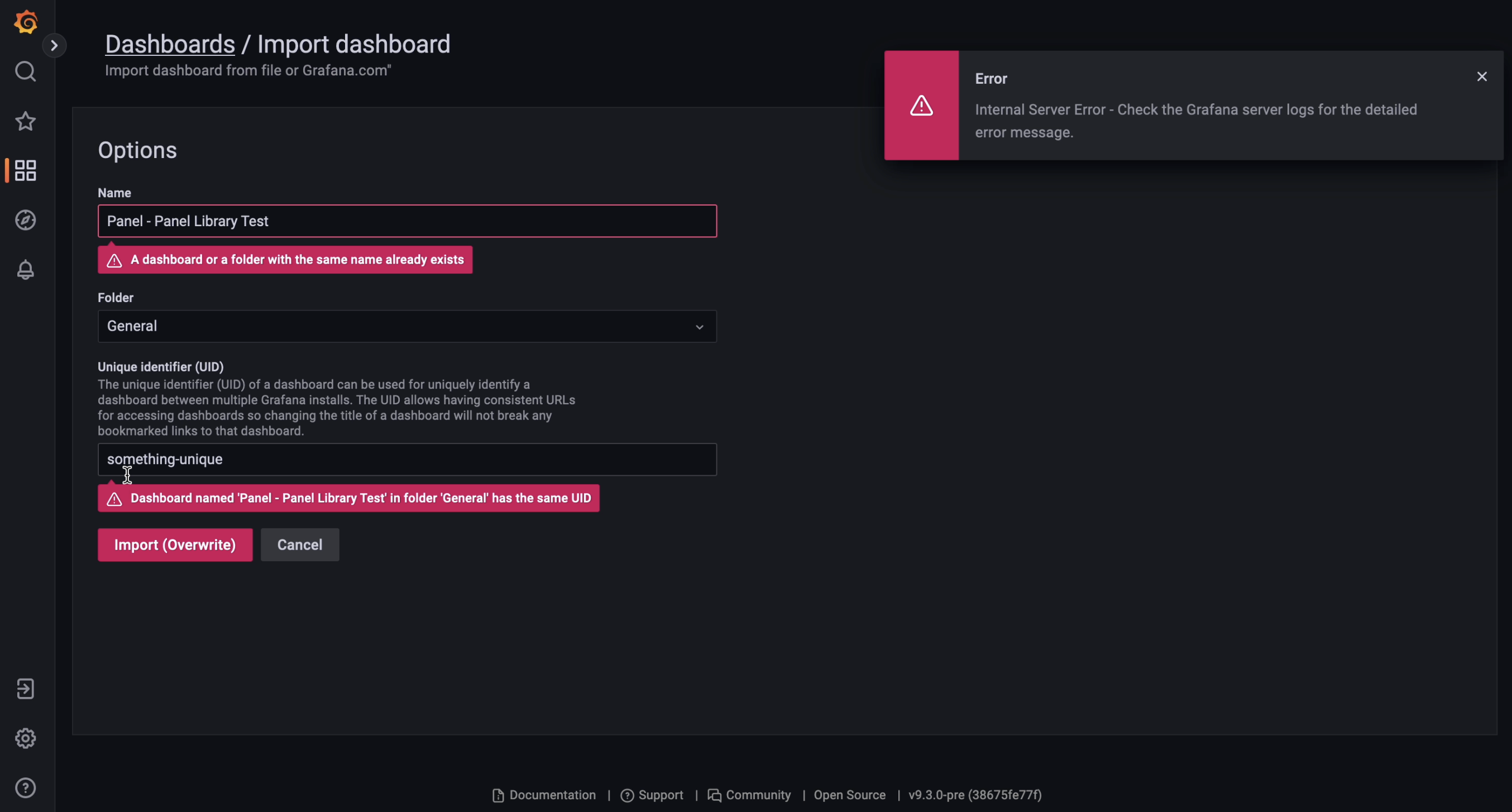Click the Import (Overwrite) button
The image size is (1512, 812).
point(175,544)
